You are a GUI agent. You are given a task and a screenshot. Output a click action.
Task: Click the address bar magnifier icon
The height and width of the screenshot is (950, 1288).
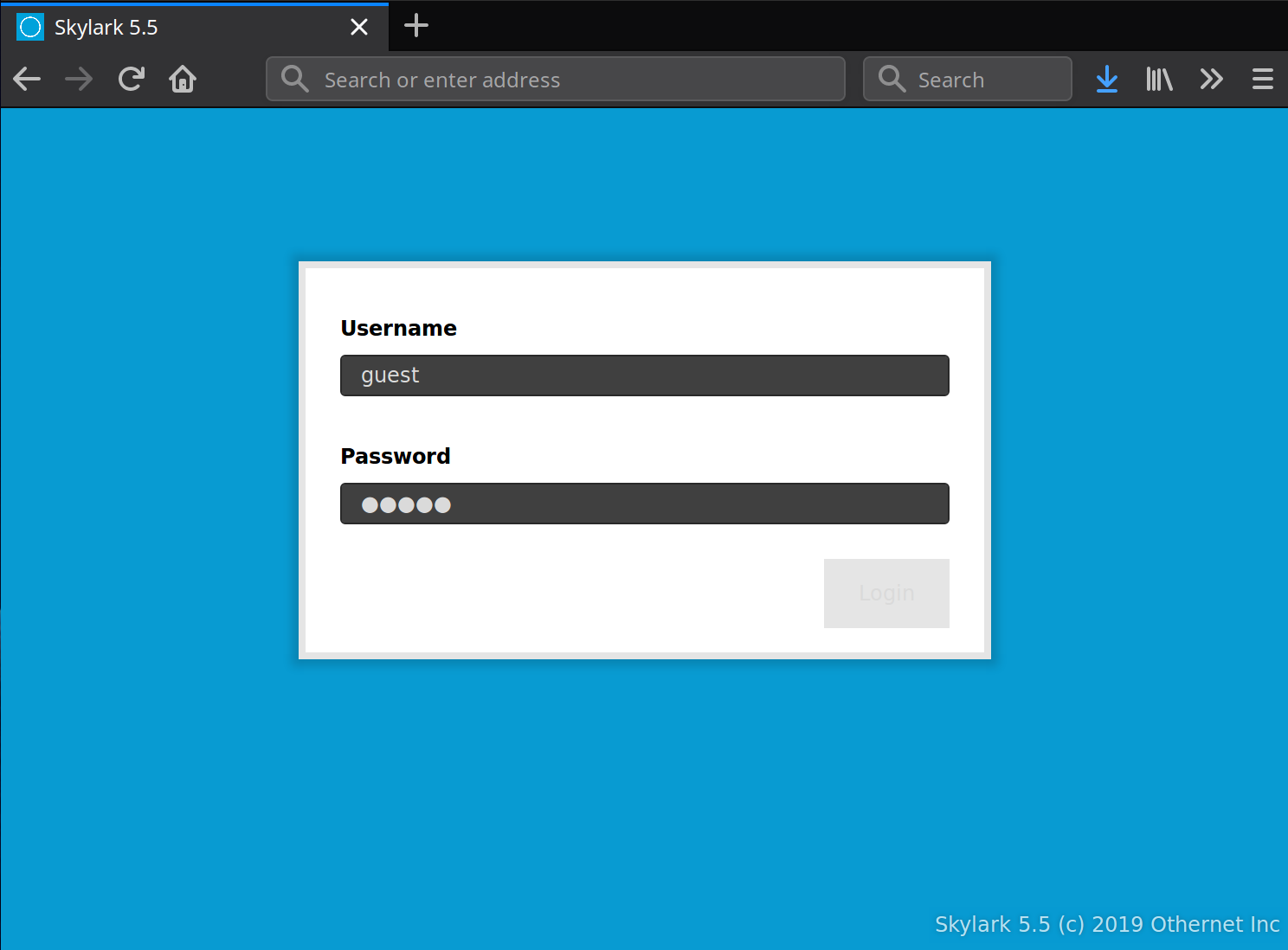[295, 80]
